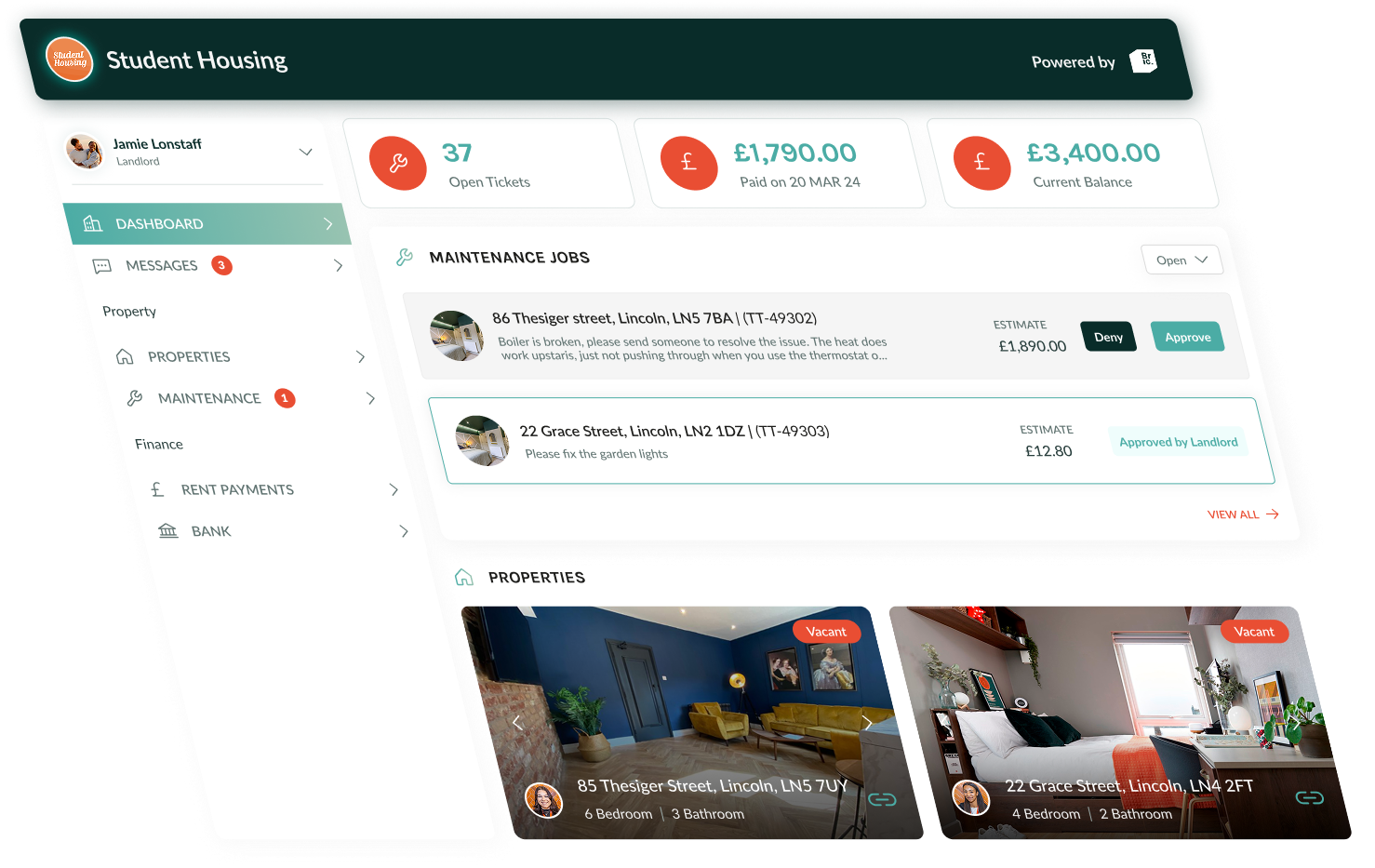
Task: Expand the Jamie Lonstaff account chevron
Action: (x=306, y=151)
